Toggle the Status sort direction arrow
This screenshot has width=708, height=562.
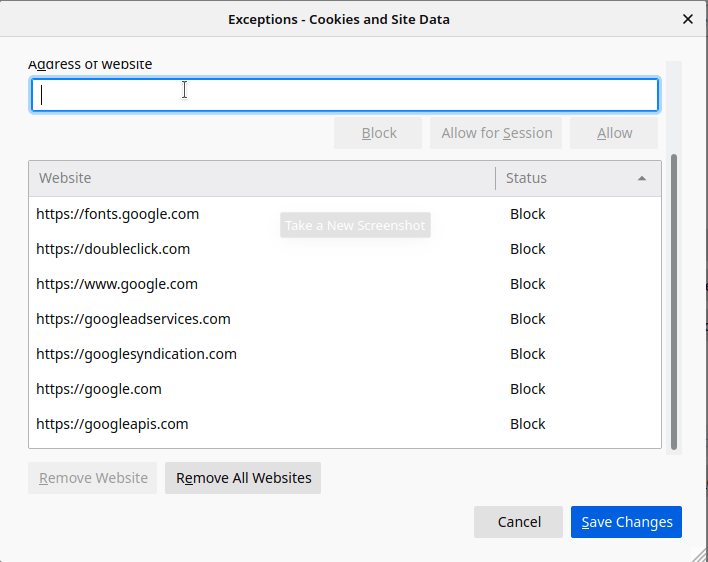point(642,178)
